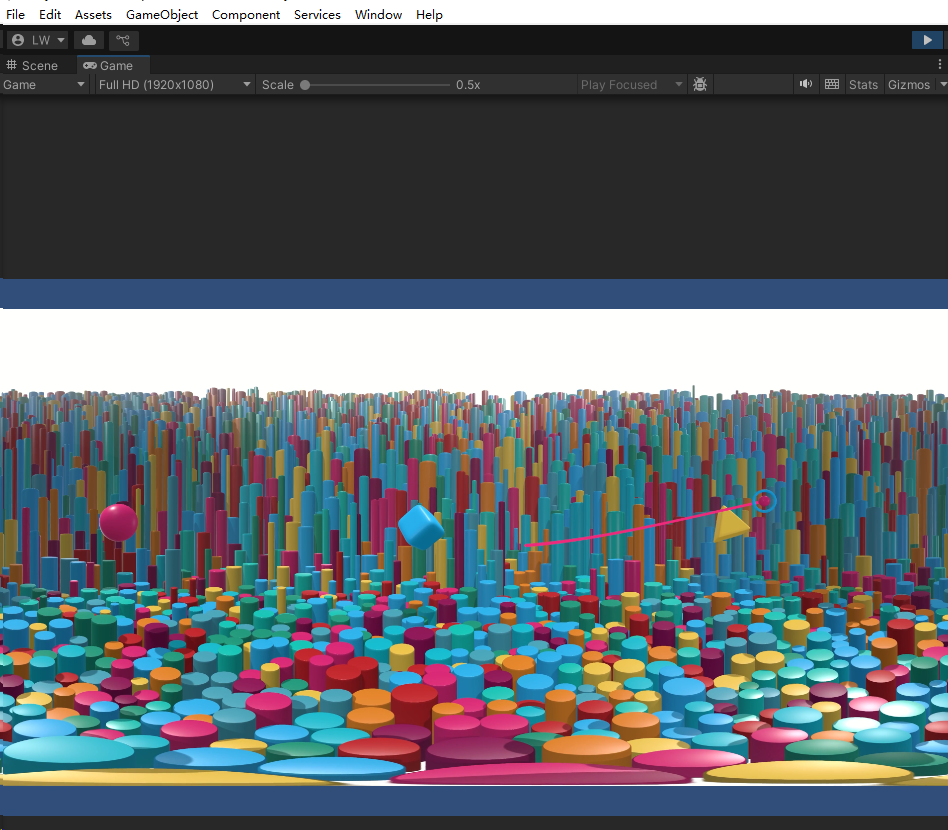Image resolution: width=948 pixels, height=830 pixels.
Task: Open the version control icon
Action: click(123, 41)
